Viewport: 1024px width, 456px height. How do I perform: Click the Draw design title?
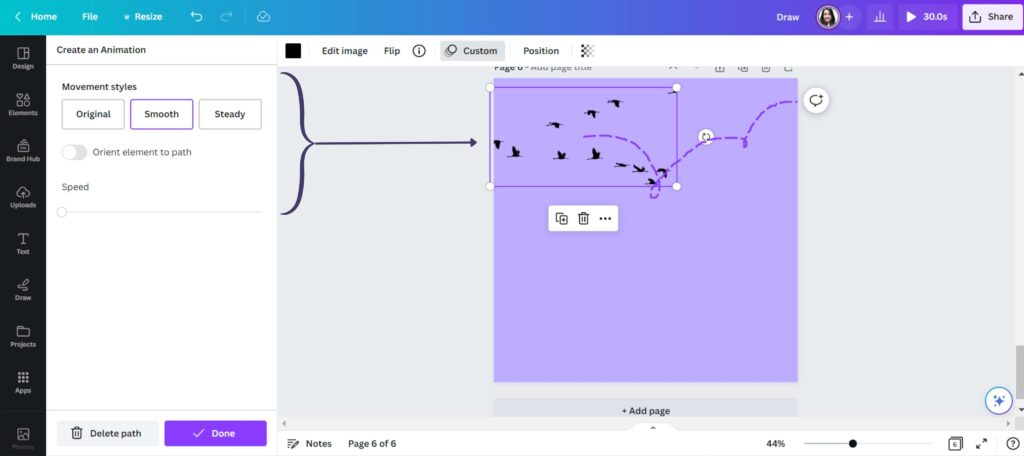point(788,17)
